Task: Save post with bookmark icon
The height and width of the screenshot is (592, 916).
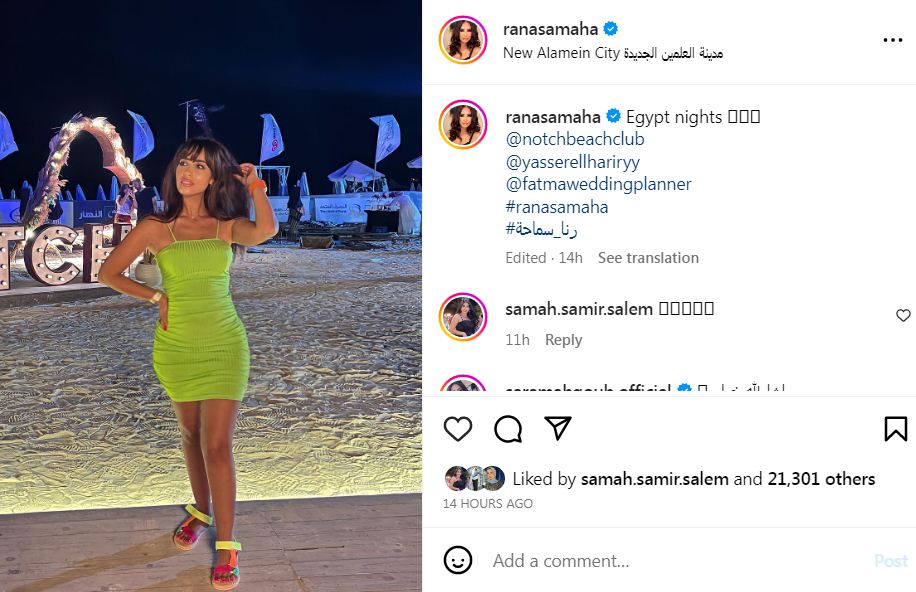Action: click(896, 429)
